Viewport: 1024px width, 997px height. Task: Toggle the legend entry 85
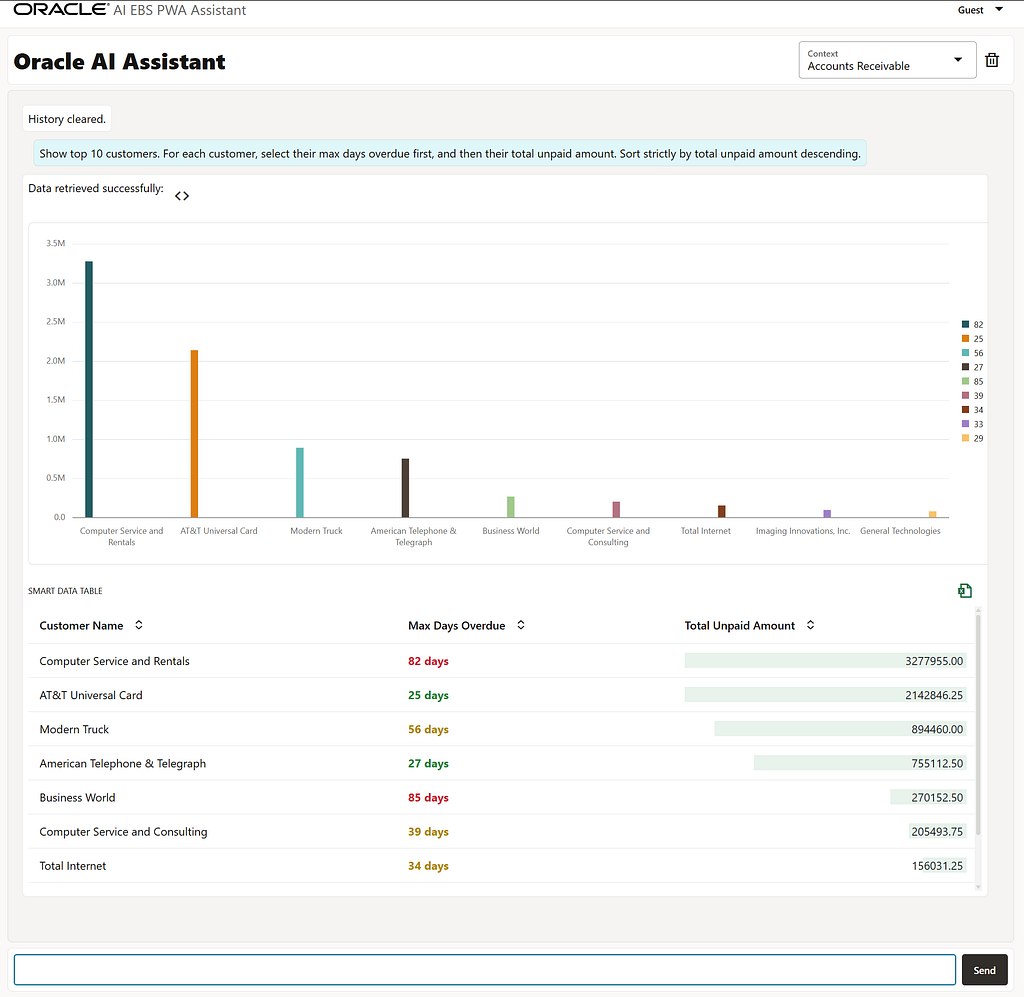coord(972,381)
